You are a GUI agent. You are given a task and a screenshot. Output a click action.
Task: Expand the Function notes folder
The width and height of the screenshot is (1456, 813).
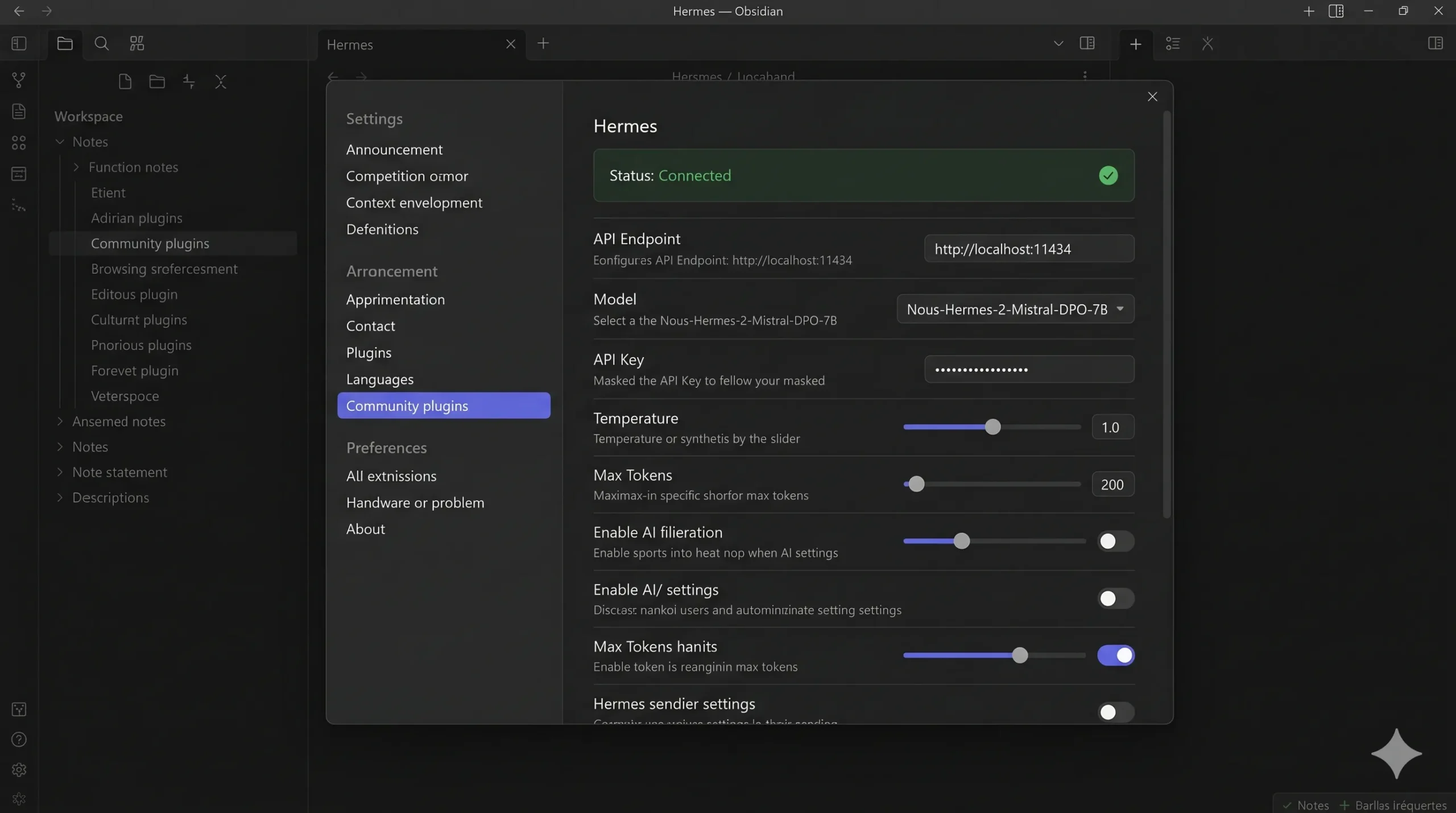coord(76,167)
